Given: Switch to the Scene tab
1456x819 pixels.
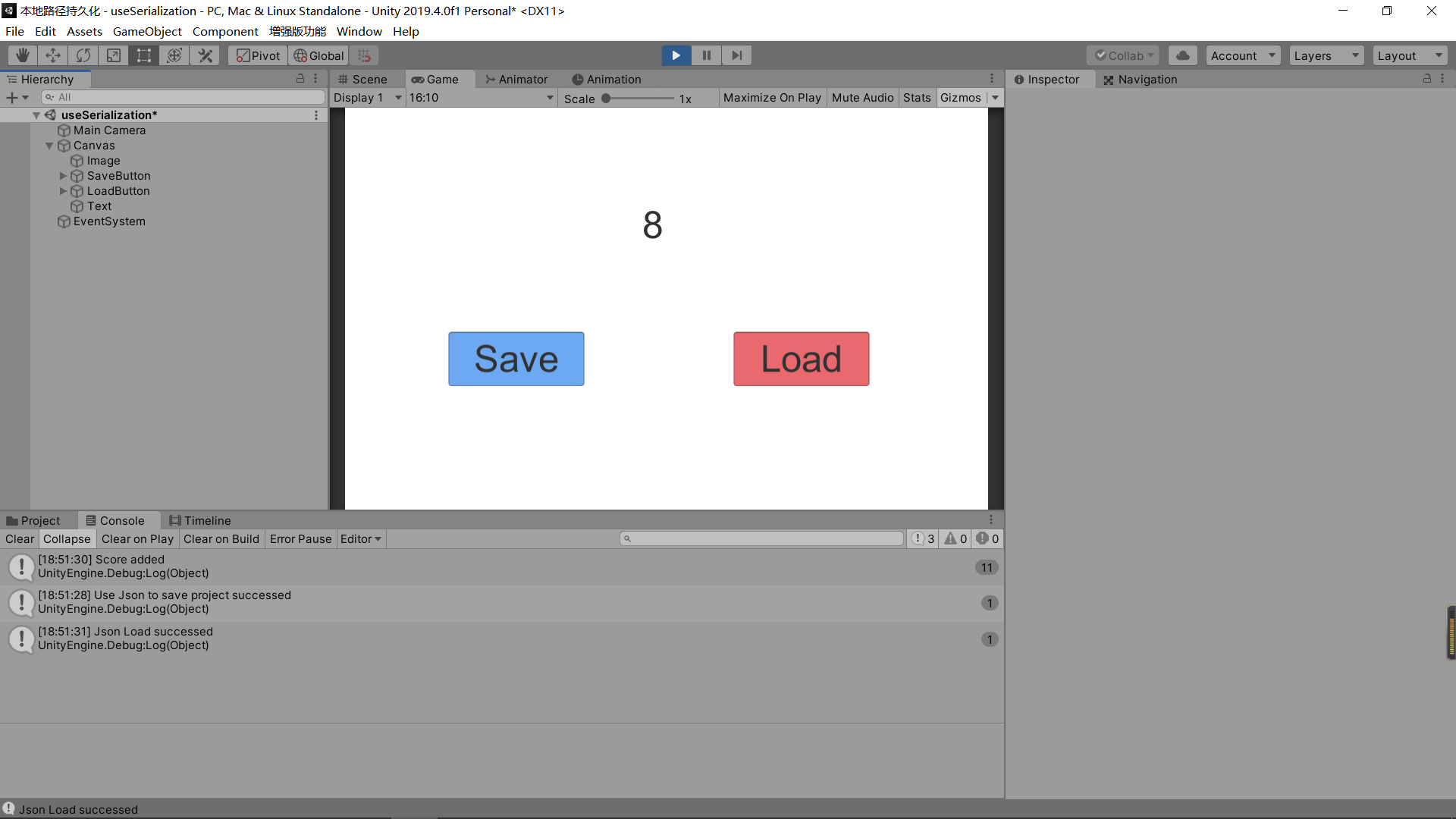Looking at the screenshot, I should coord(364,79).
